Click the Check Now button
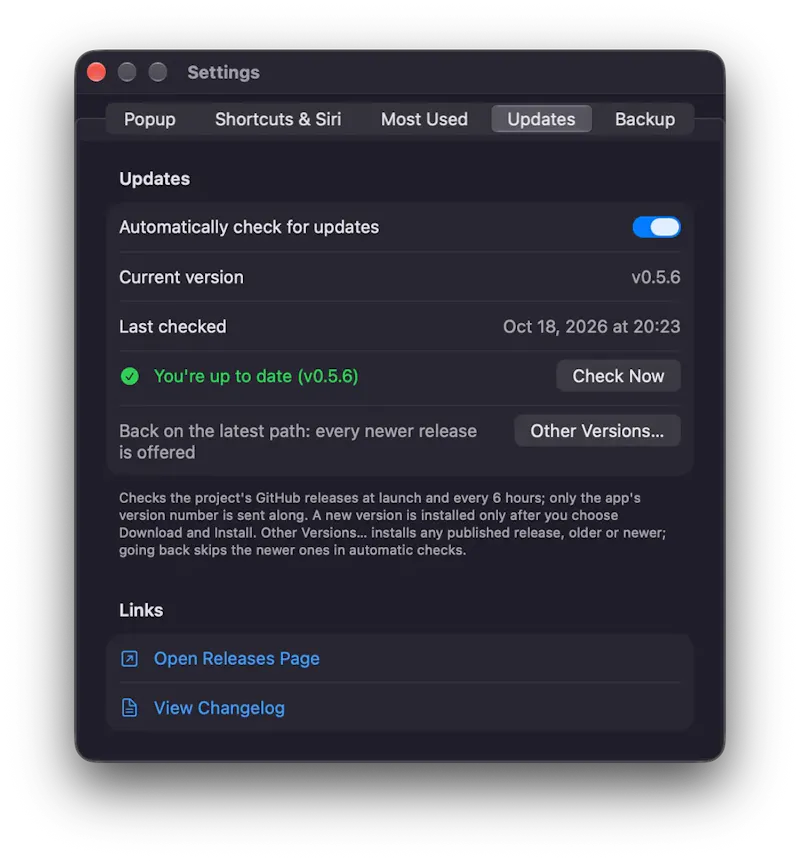 coord(618,376)
